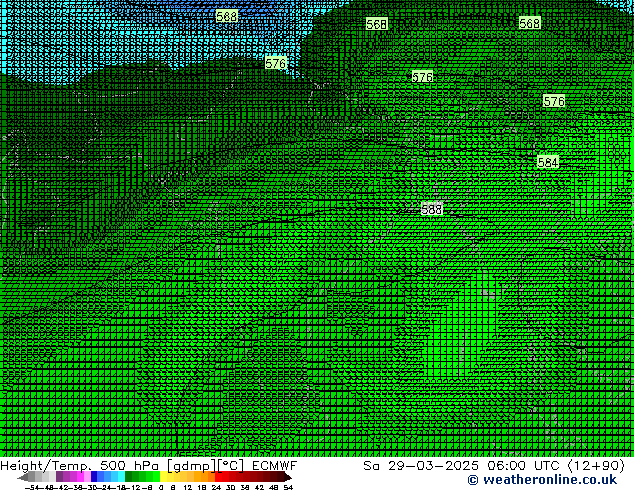Click the 06:00 UTC time text
634x490 pixels.
524,466
